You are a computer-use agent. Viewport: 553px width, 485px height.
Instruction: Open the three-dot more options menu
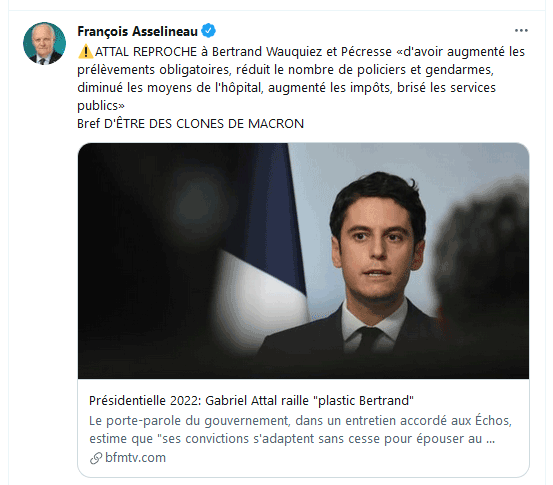[x=521, y=31]
